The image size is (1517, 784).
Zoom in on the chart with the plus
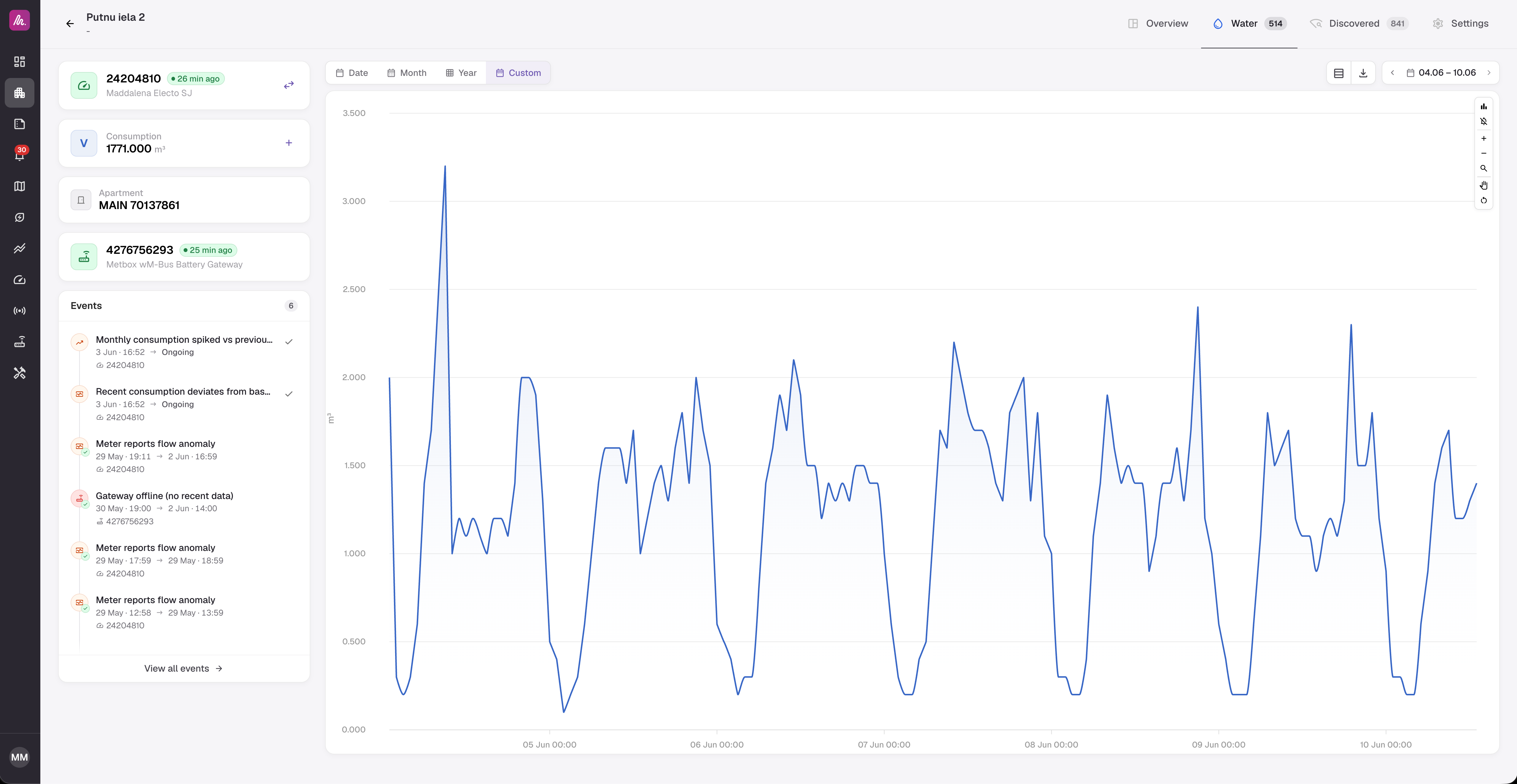pos(1483,138)
